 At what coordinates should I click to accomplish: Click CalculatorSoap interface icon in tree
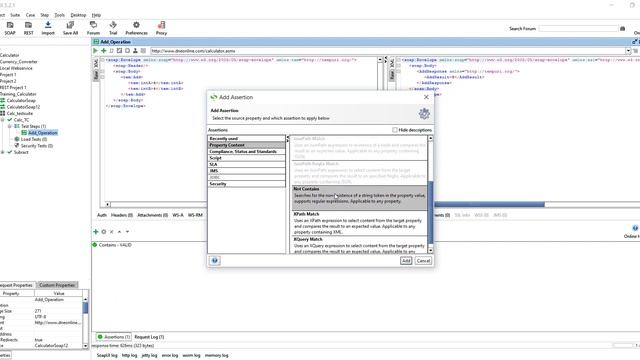tap(2, 100)
